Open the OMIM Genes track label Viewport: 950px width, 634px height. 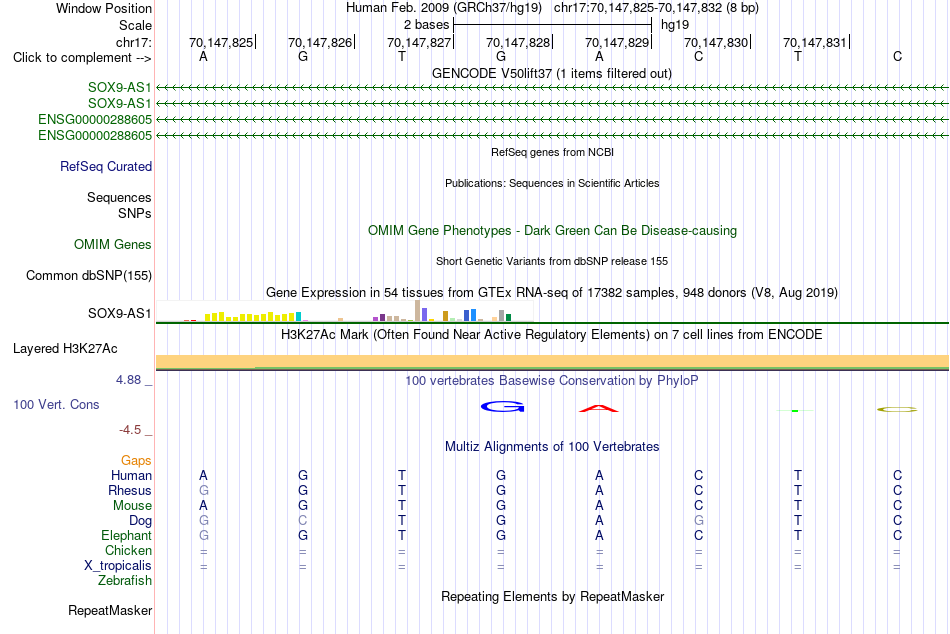pyautogui.click(x=113, y=244)
